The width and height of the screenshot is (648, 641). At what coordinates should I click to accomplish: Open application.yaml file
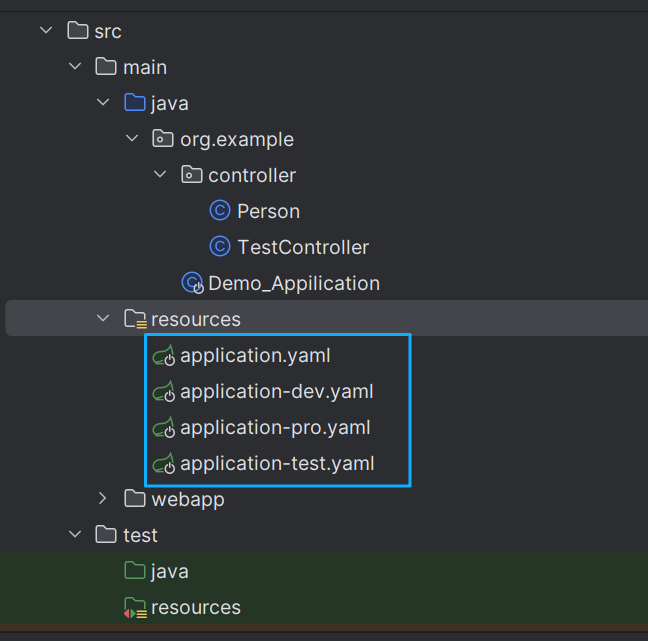click(x=255, y=355)
